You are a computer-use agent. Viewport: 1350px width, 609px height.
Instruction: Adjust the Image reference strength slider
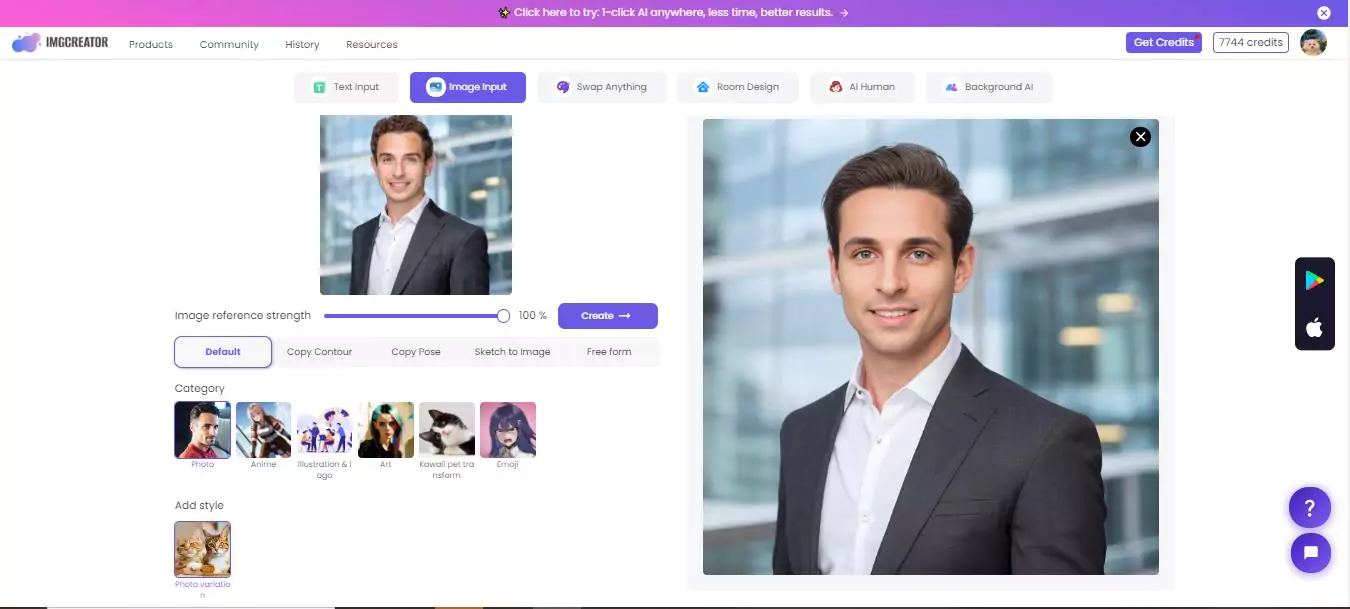coord(417,316)
